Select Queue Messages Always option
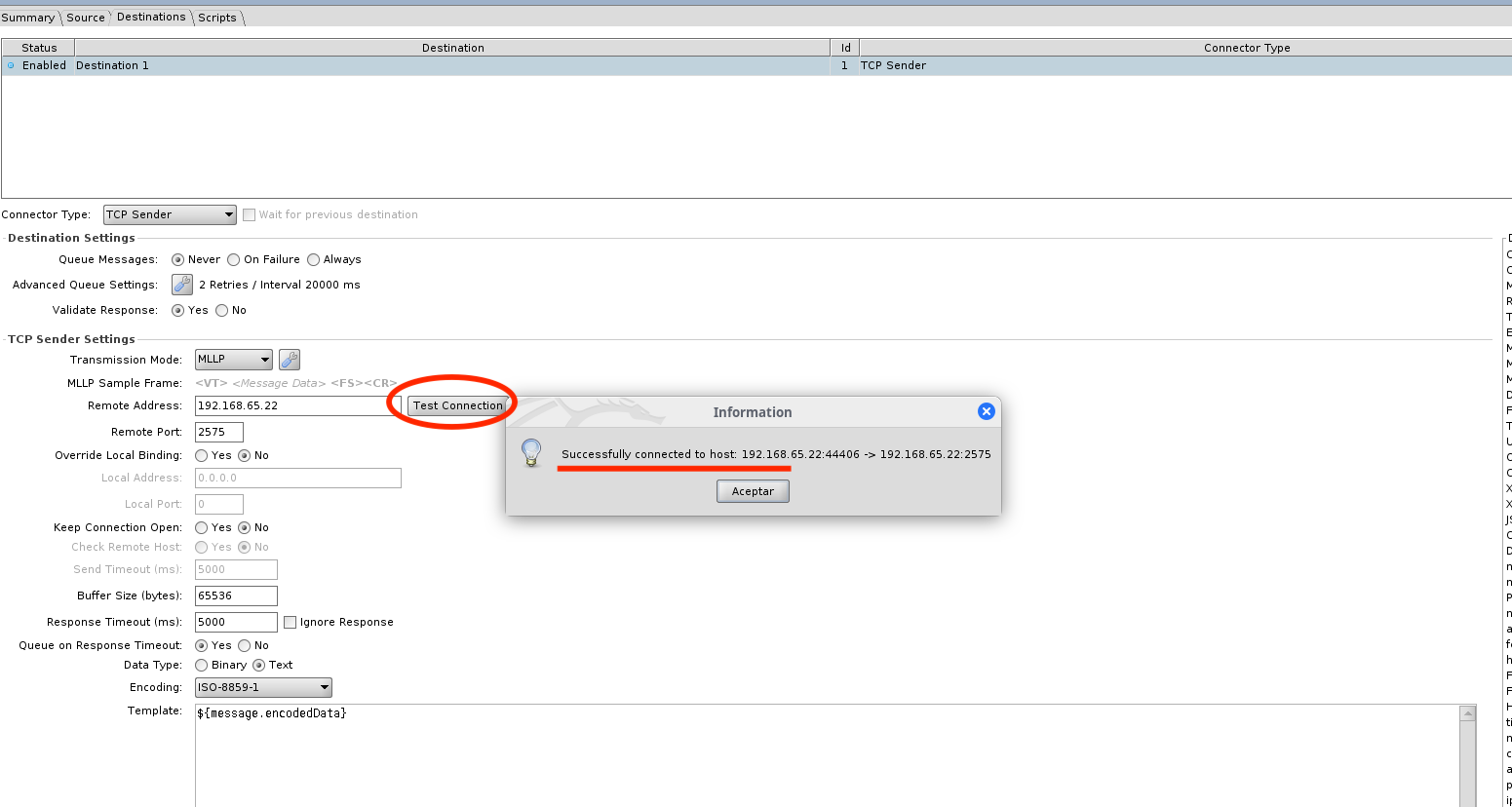 pyautogui.click(x=314, y=260)
